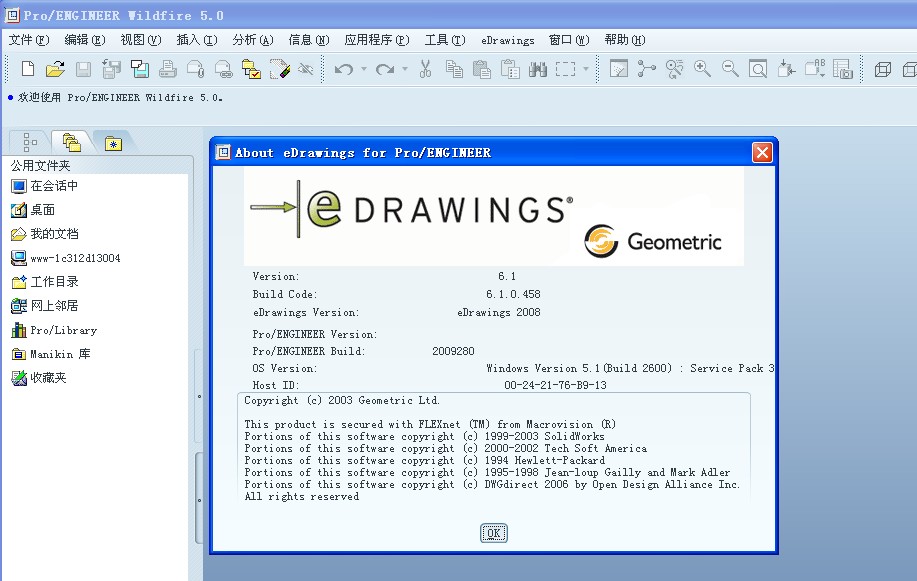Switch to the Folder Browser navigator tab
Image resolution: width=917 pixels, height=581 pixels.
coord(71,142)
